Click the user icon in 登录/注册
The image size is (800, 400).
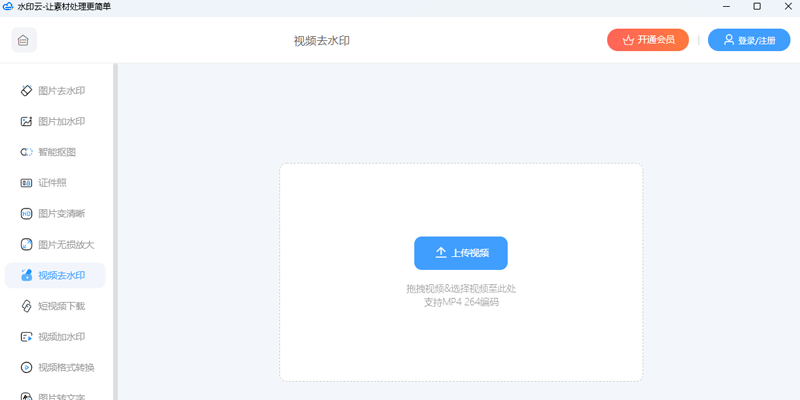[729, 40]
